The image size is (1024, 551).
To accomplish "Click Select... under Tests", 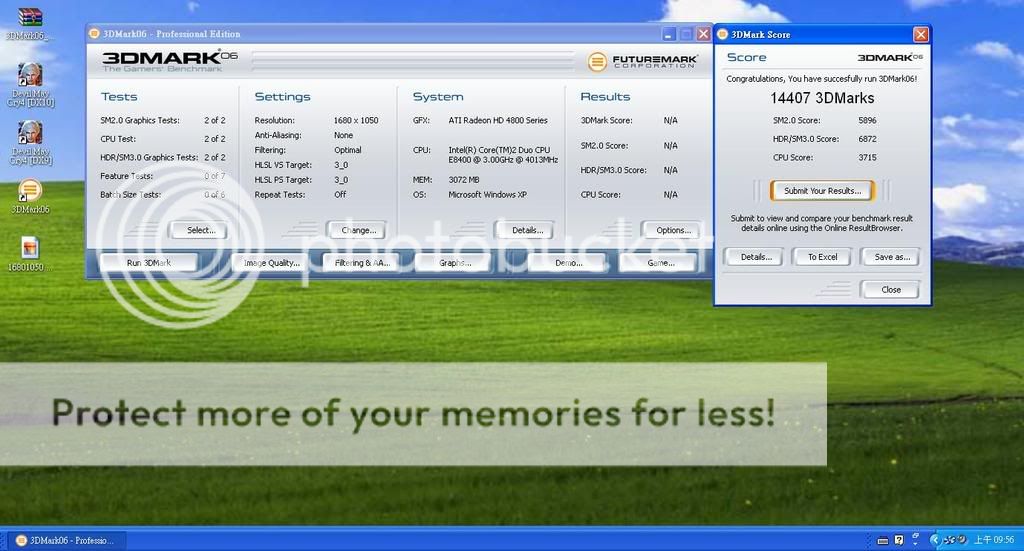I will (x=200, y=230).
